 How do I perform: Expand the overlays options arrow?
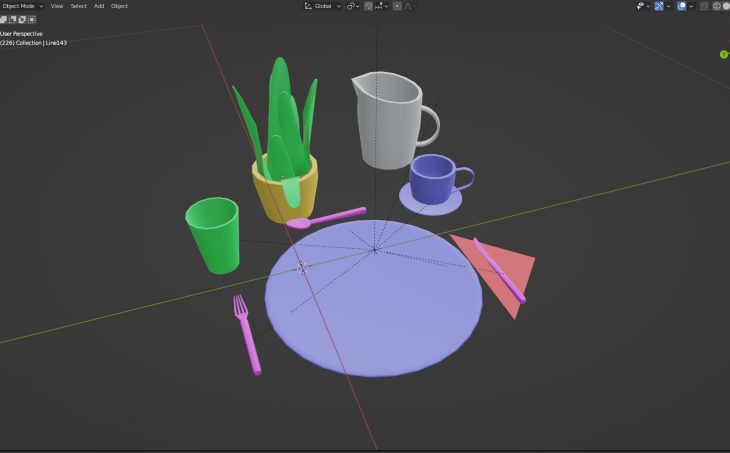[693, 6]
